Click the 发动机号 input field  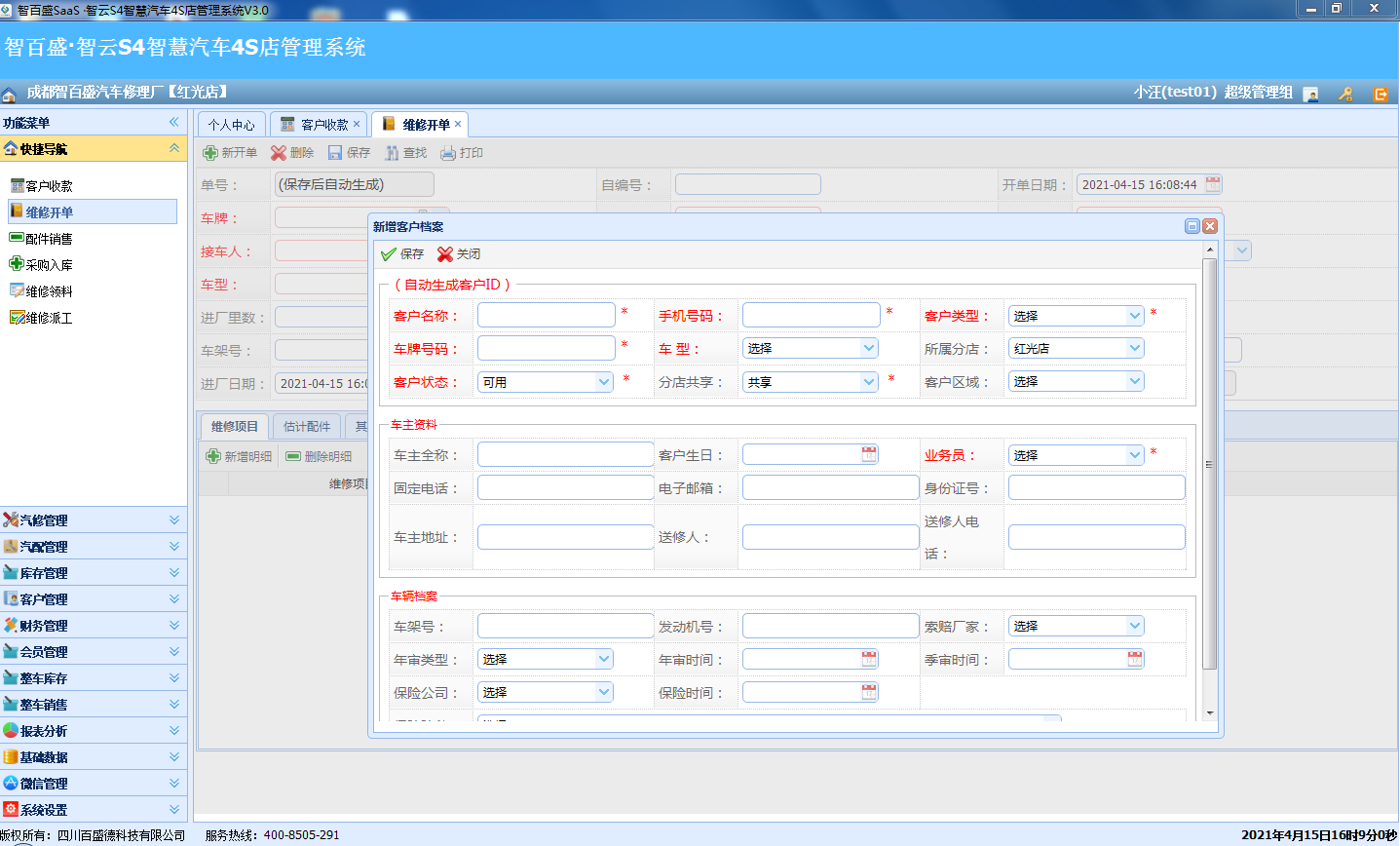tap(830, 626)
